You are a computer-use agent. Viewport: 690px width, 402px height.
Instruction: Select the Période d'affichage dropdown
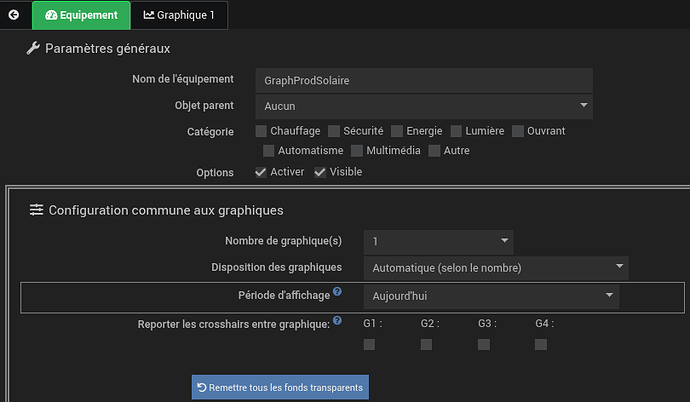(x=490, y=297)
